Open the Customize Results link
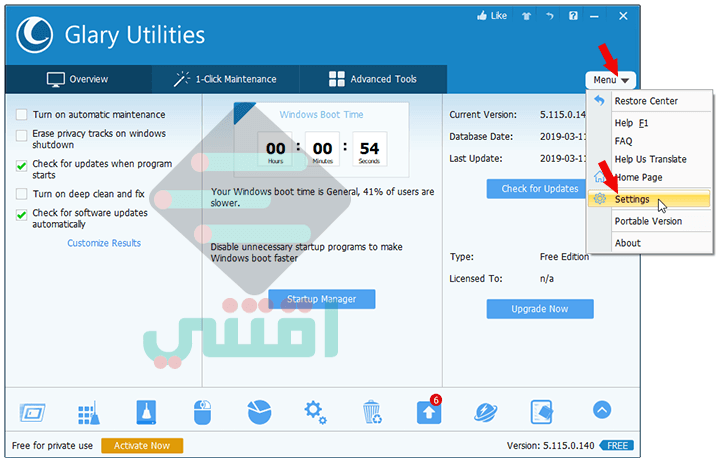The image size is (720, 458). 104,243
